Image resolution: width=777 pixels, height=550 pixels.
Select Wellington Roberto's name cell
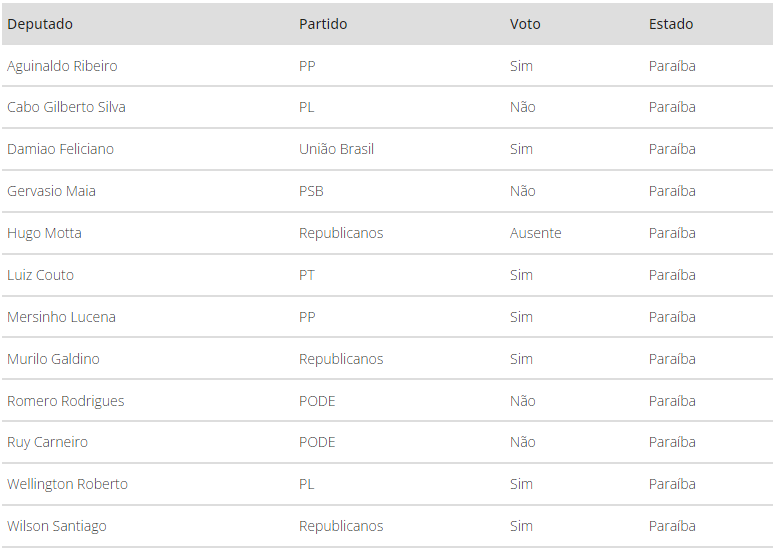(x=67, y=484)
